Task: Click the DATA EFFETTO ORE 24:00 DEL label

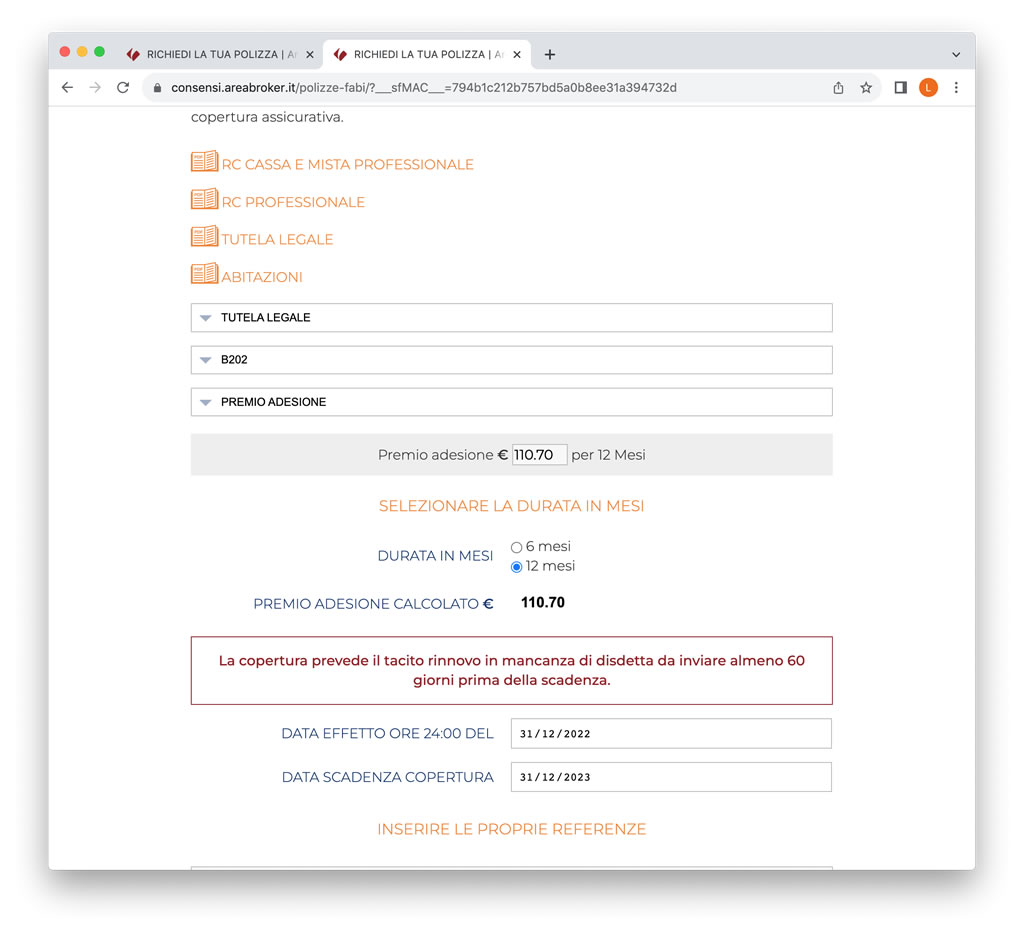Action: click(387, 733)
